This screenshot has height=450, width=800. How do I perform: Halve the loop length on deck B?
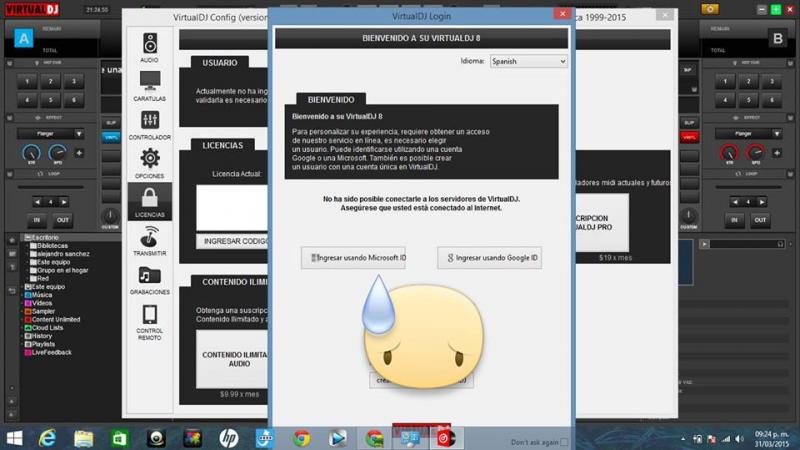pyautogui.click(x=735, y=202)
